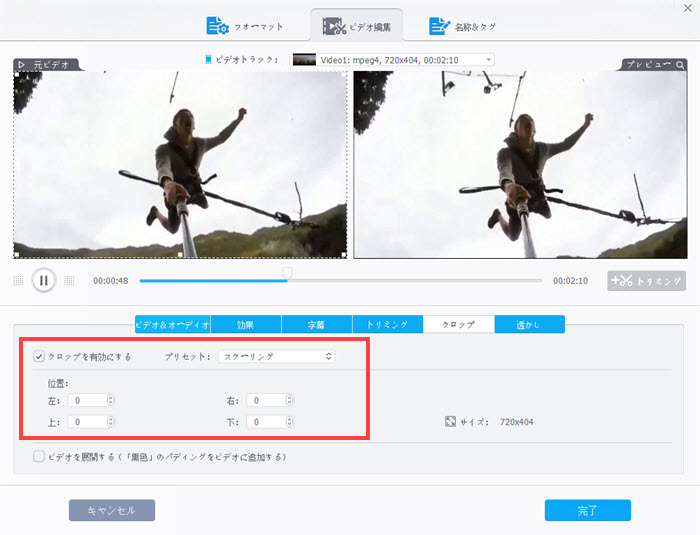This screenshot has height=535, width=700.
Task: Click the Video1 track thumbnail
Action: 304,59
